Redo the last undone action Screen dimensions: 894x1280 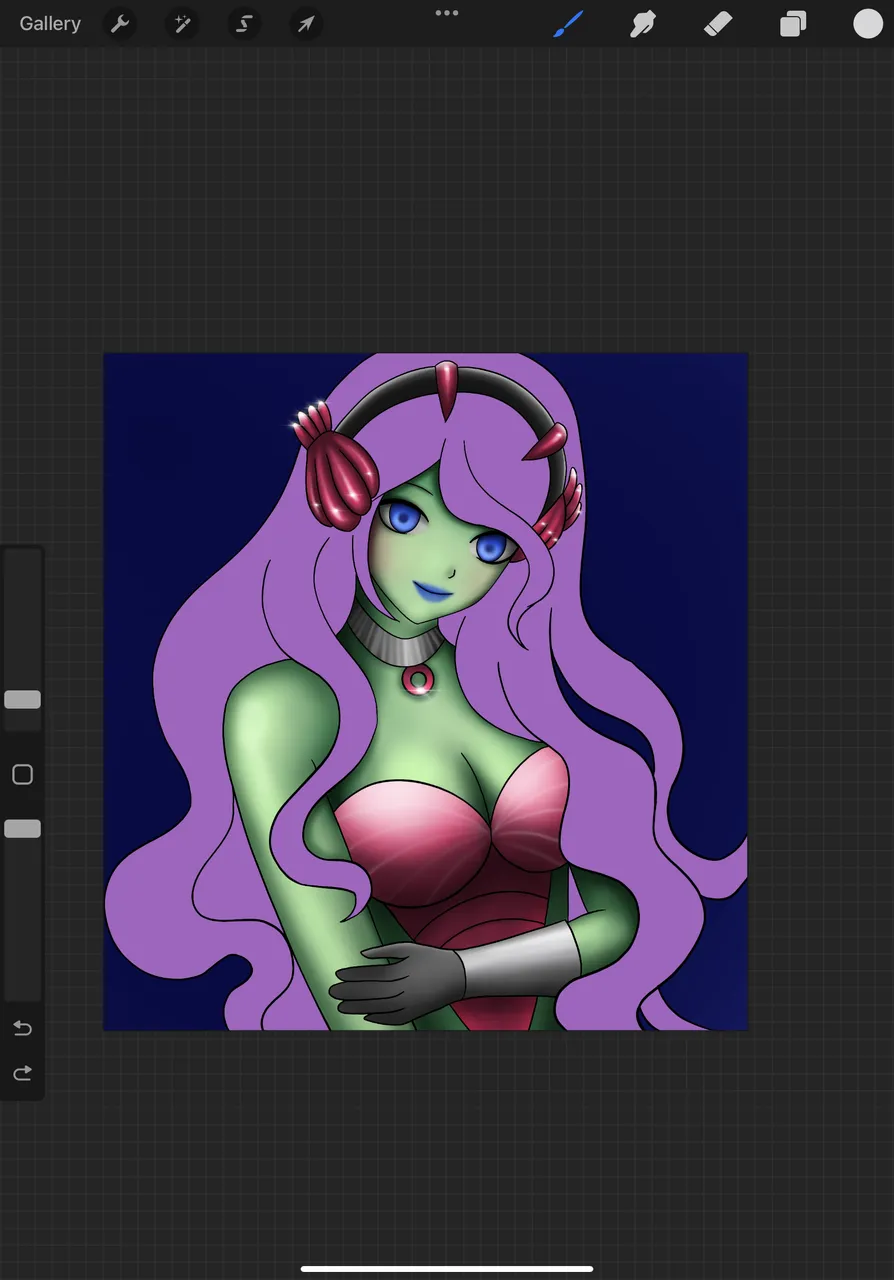coord(22,1074)
